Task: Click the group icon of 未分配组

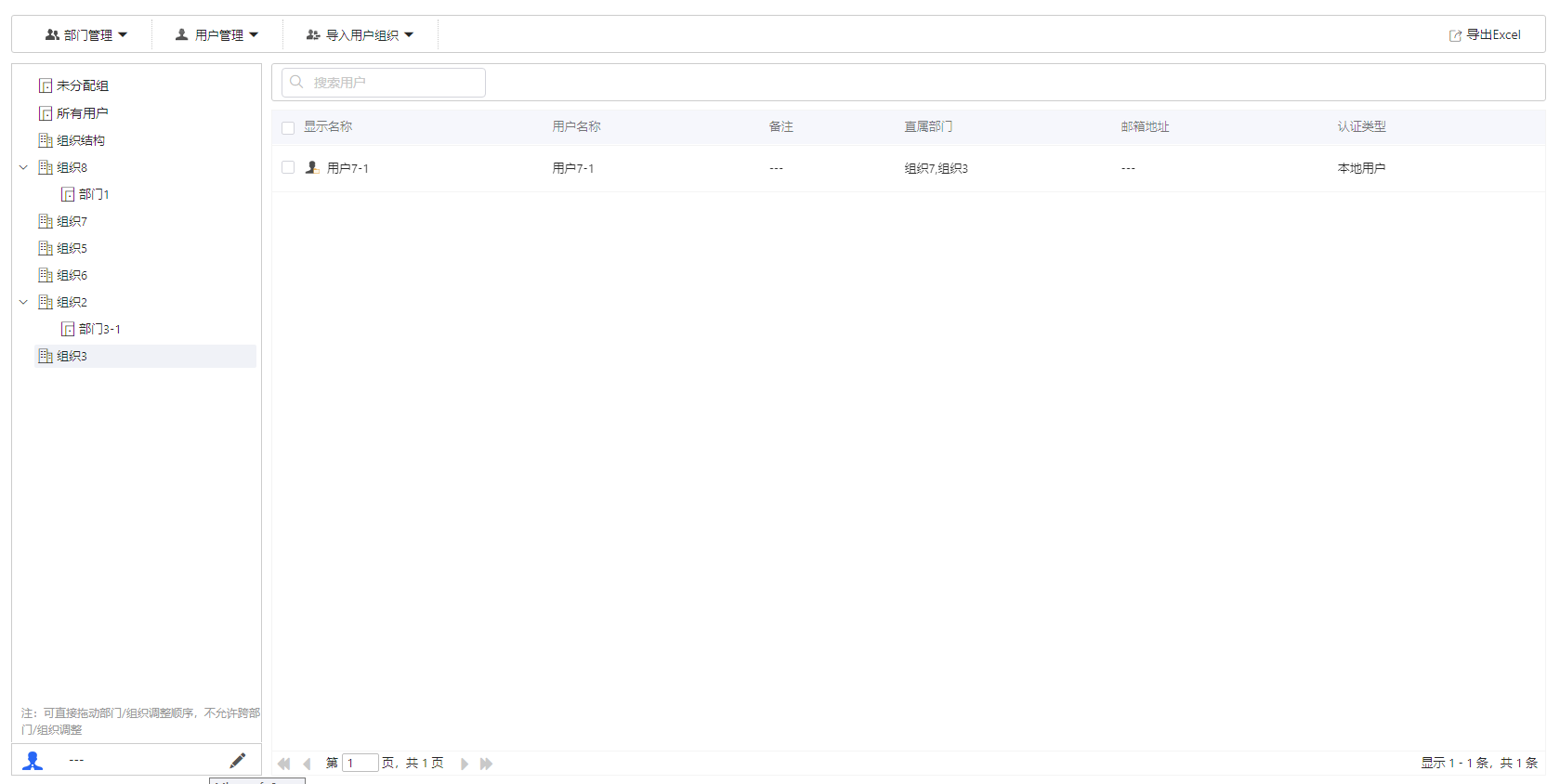Action: (x=46, y=85)
